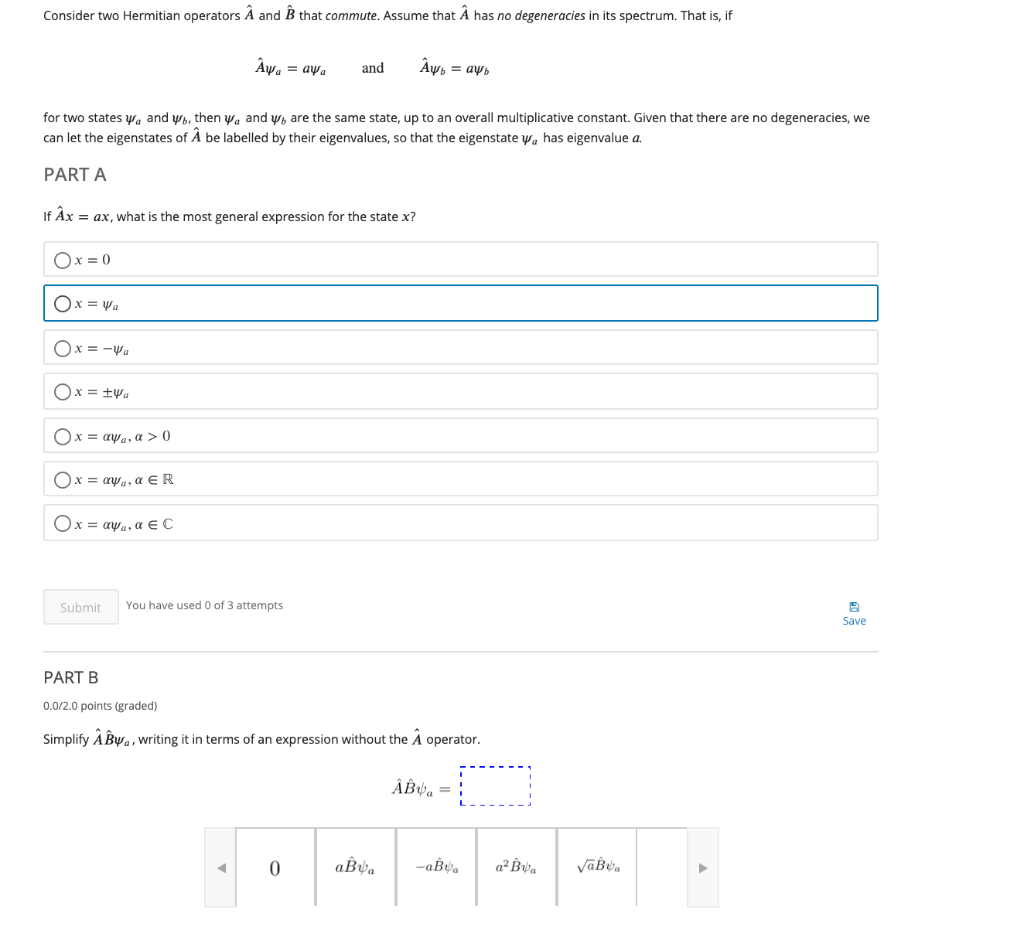1024x937 pixels.
Task: Insert aB̂ψa from the symbol palette
Action: [356, 867]
